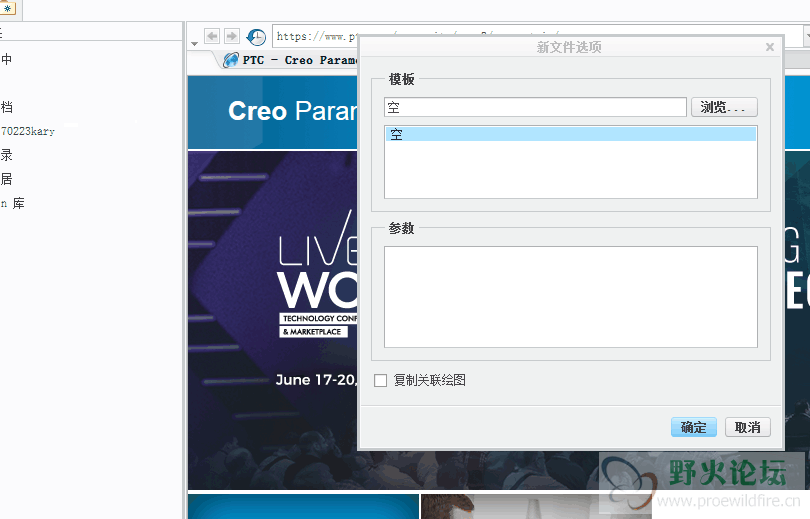Cancel with the 取消 button

747,427
